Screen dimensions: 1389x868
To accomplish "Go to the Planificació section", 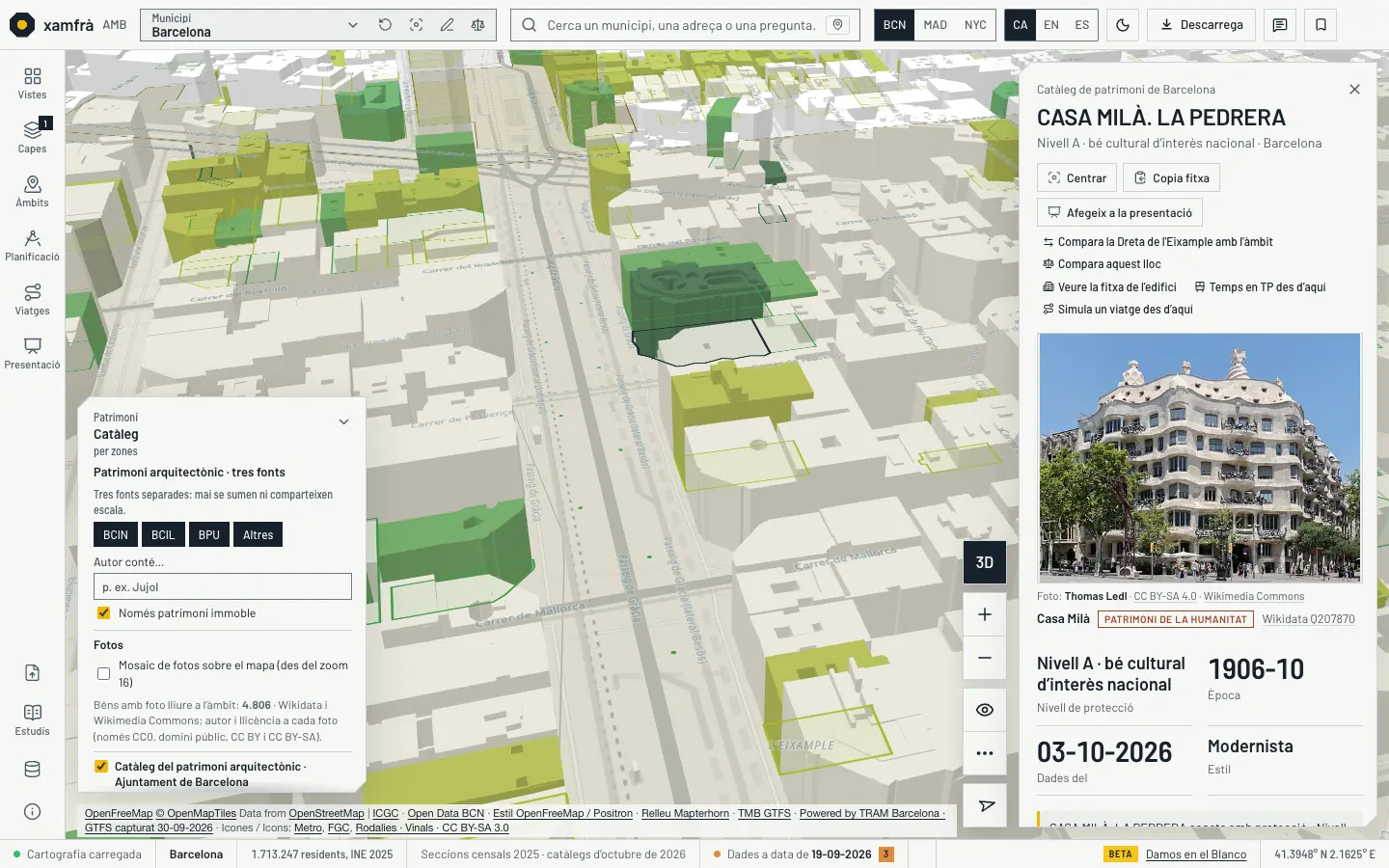I will click(32, 245).
